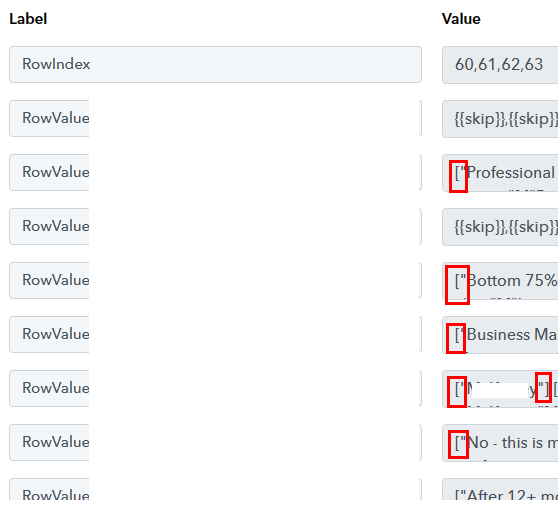
Task: Select the RowValue label next to redacted value
Action: point(215,388)
